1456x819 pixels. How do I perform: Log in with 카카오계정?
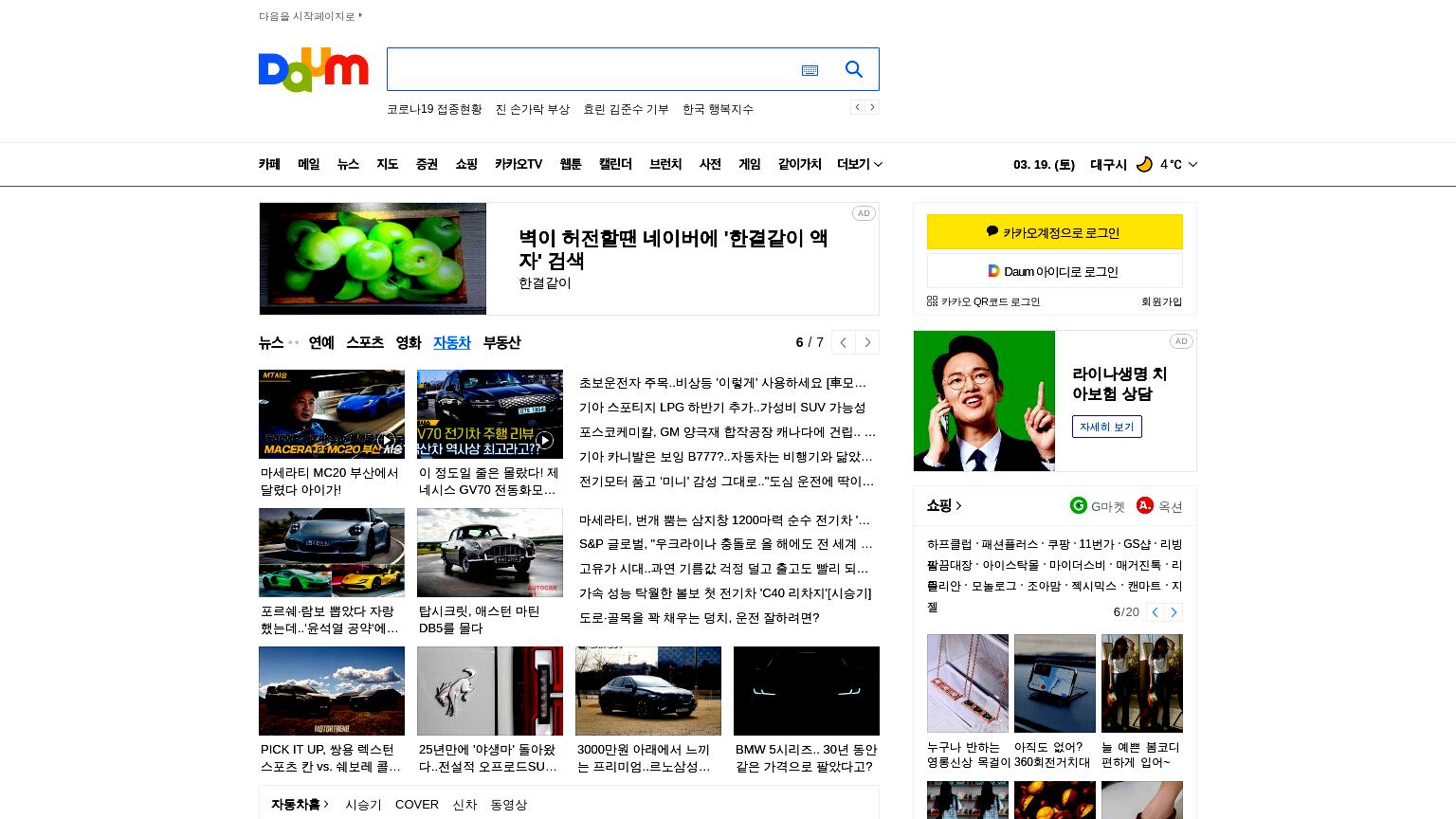1055,231
